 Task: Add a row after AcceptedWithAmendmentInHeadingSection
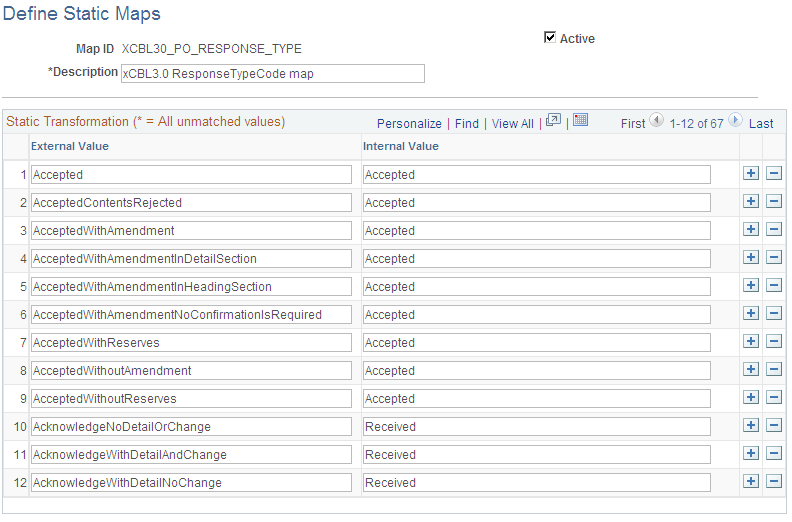[x=751, y=286]
